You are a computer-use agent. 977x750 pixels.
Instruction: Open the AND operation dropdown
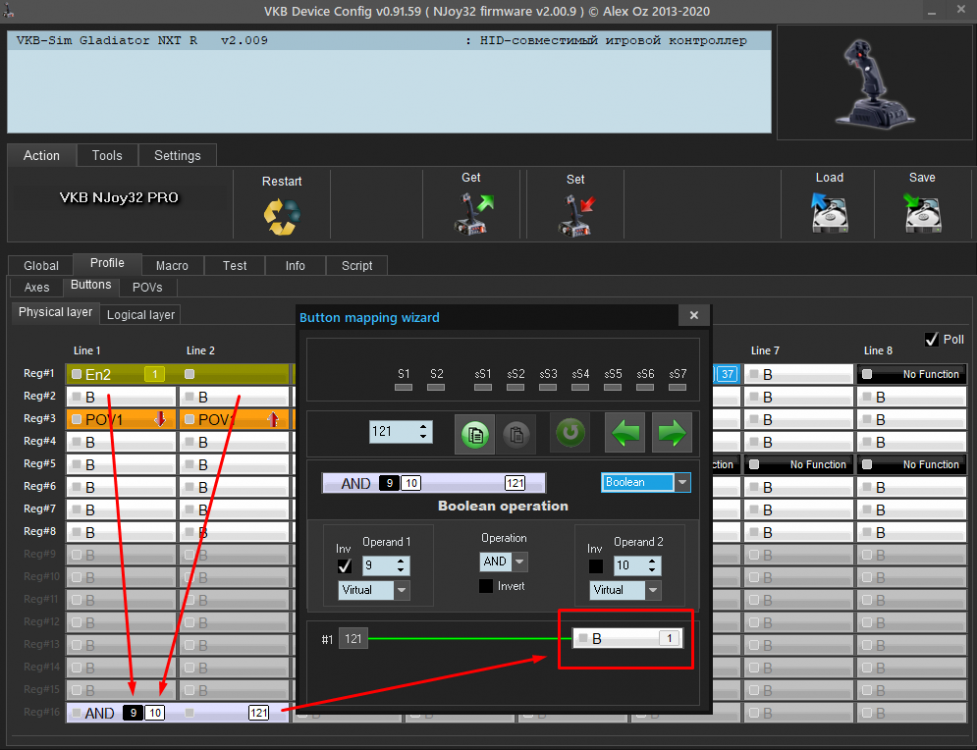[520, 562]
